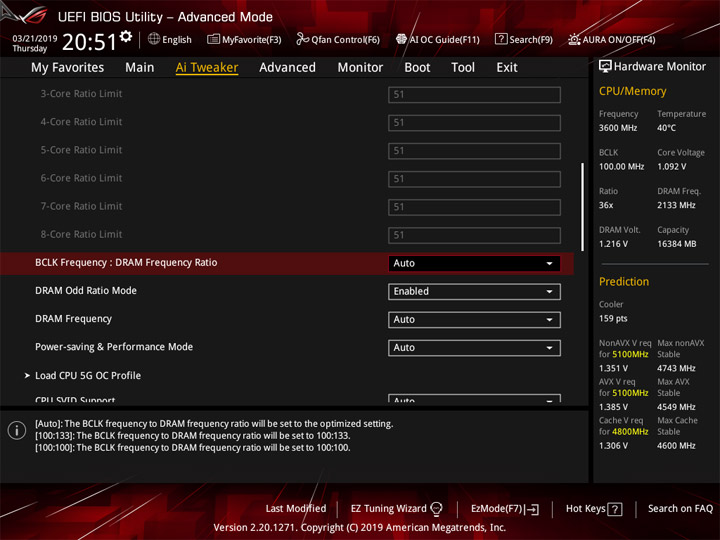The width and height of the screenshot is (720, 540).
Task: Go to the Boot tab
Action: (x=417, y=68)
